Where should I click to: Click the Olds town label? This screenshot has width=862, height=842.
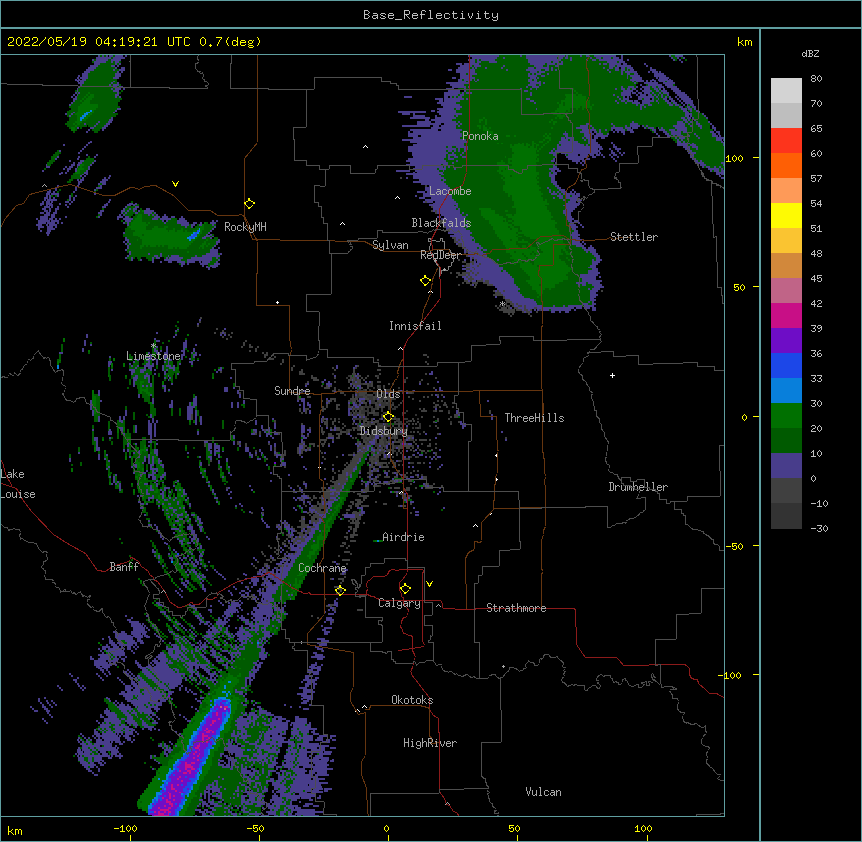[x=388, y=394]
